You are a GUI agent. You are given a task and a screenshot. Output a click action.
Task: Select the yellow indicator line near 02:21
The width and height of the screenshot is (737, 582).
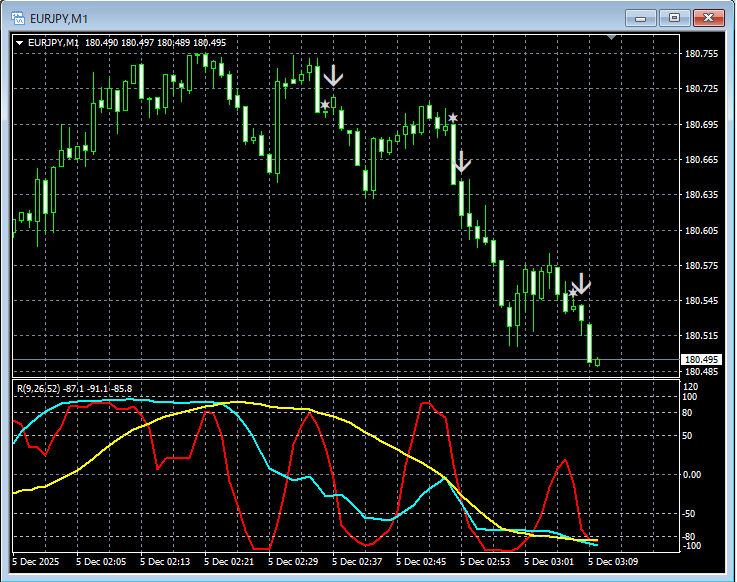pos(237,402)
